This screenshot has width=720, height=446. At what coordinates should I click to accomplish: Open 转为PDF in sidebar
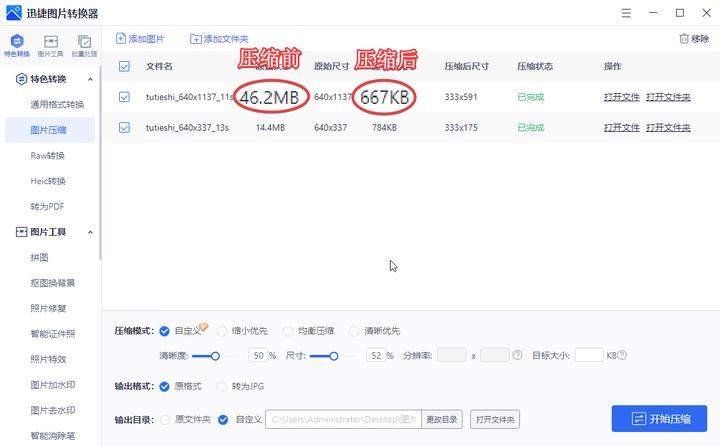coord(47,207)
